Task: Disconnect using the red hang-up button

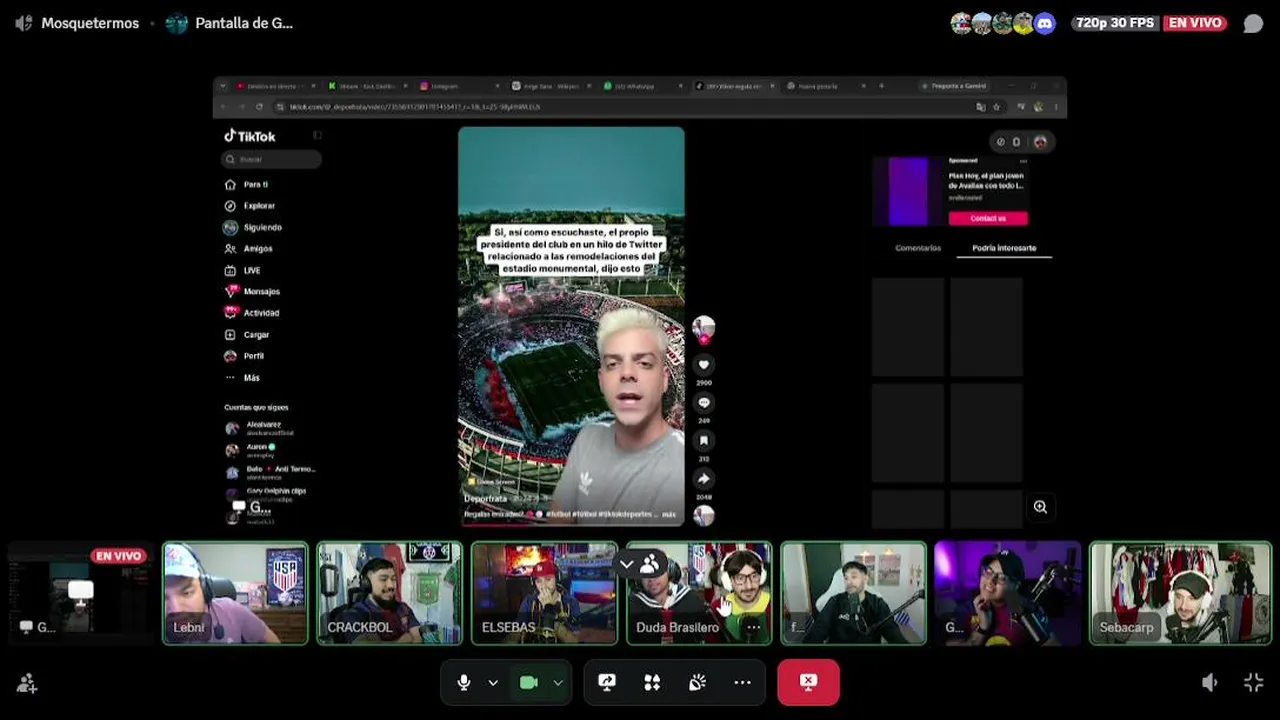Action: (808, 682)
